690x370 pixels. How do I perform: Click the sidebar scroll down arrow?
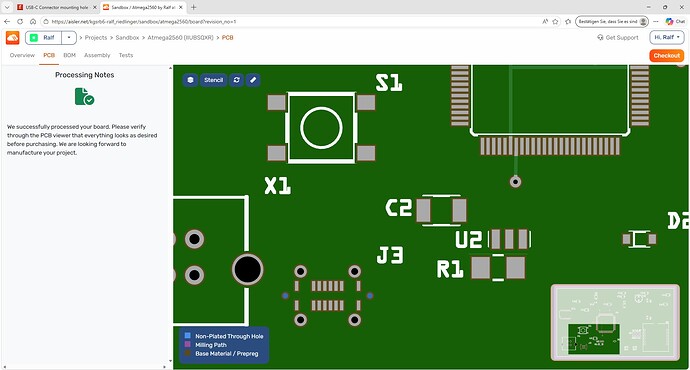(x=170, y=361)
